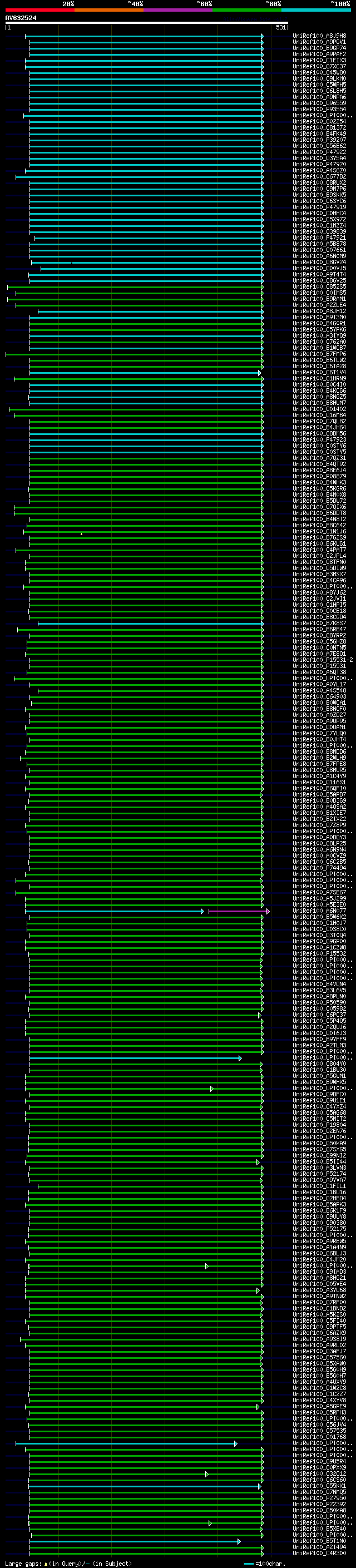Viewport: 356px width, 1568px height.
Task: Select the UniRef100_Q55KK1 label
Action: click(x=319, y=1486)
